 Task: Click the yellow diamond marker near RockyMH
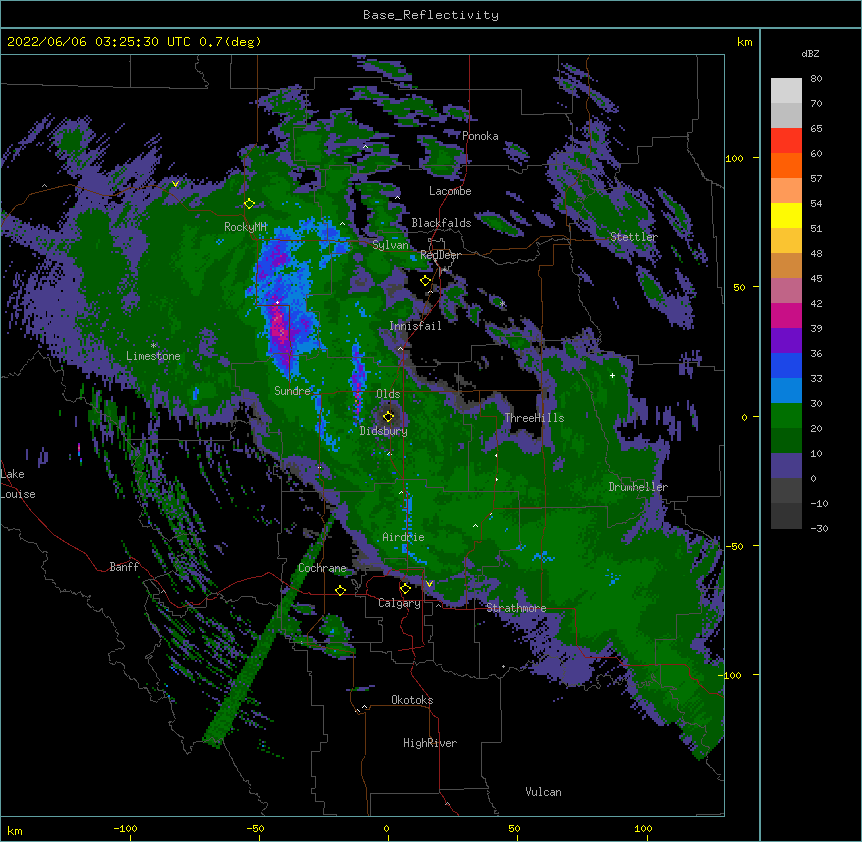click(250, 204)
